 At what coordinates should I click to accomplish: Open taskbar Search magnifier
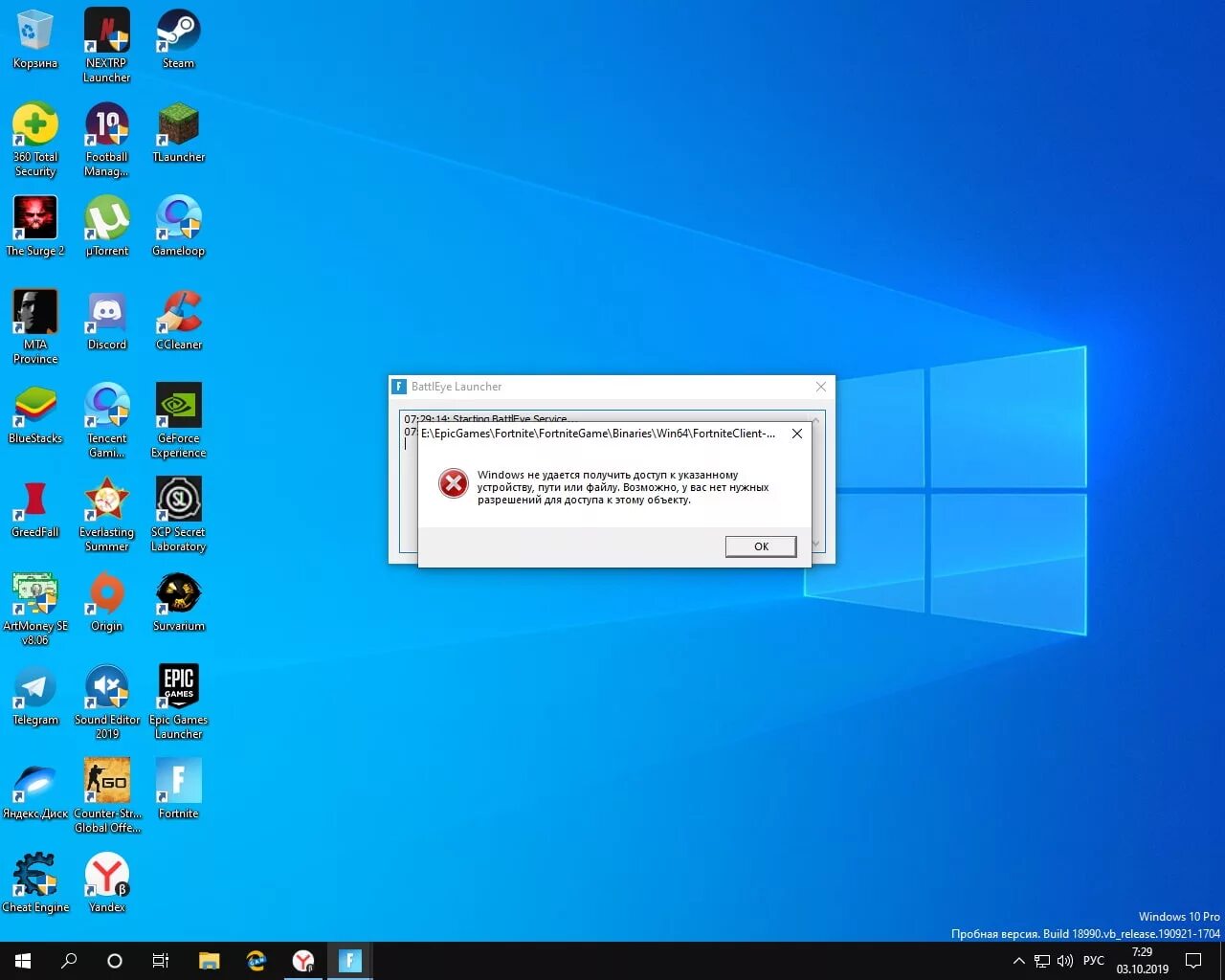pos(69,961)
